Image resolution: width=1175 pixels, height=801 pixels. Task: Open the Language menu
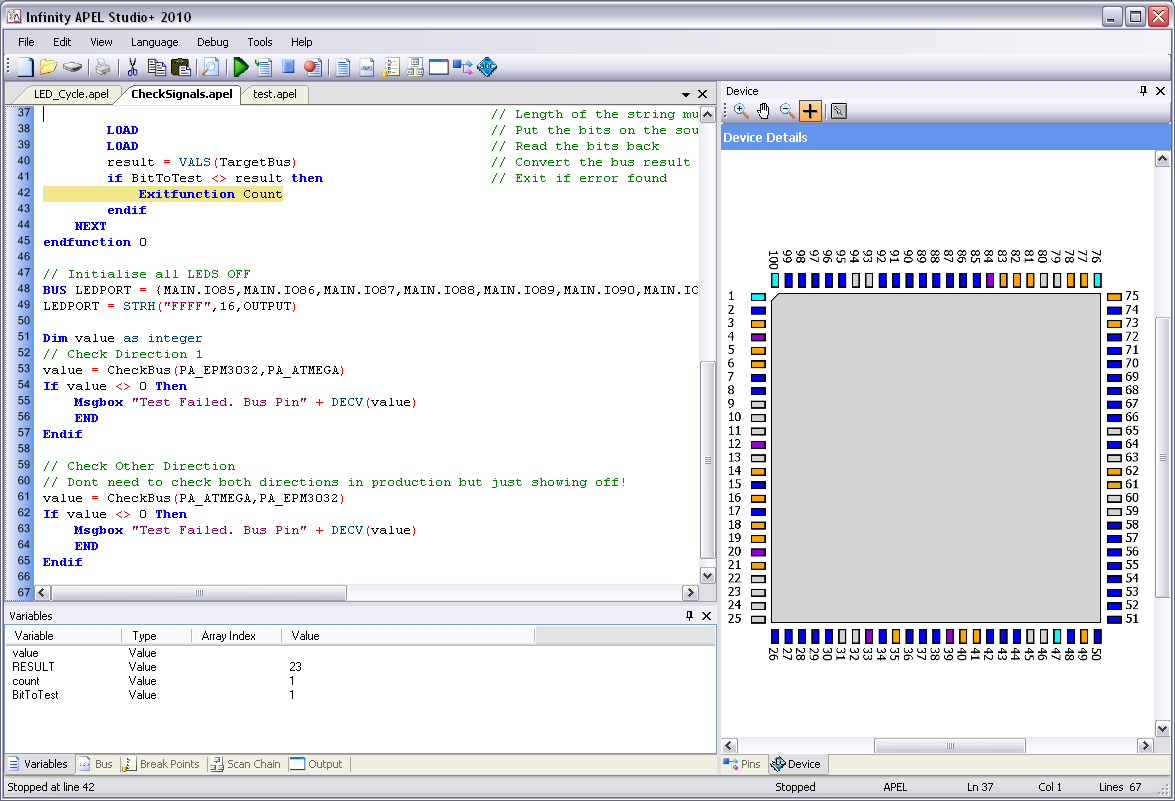click(x=154, y=42)
